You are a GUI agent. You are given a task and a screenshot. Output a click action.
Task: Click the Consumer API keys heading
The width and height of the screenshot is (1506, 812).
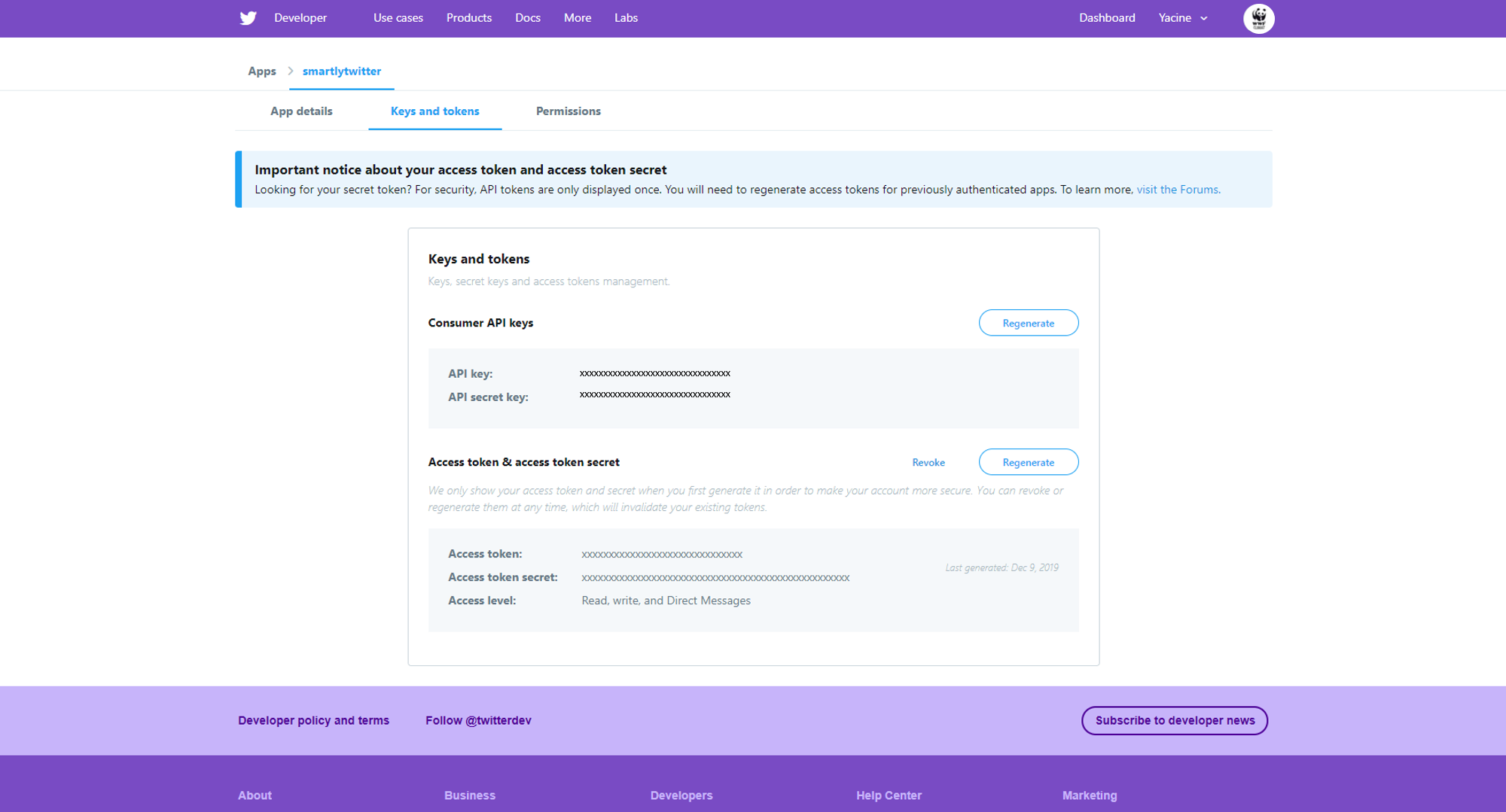pyautogui.click(x=480, y=323)
